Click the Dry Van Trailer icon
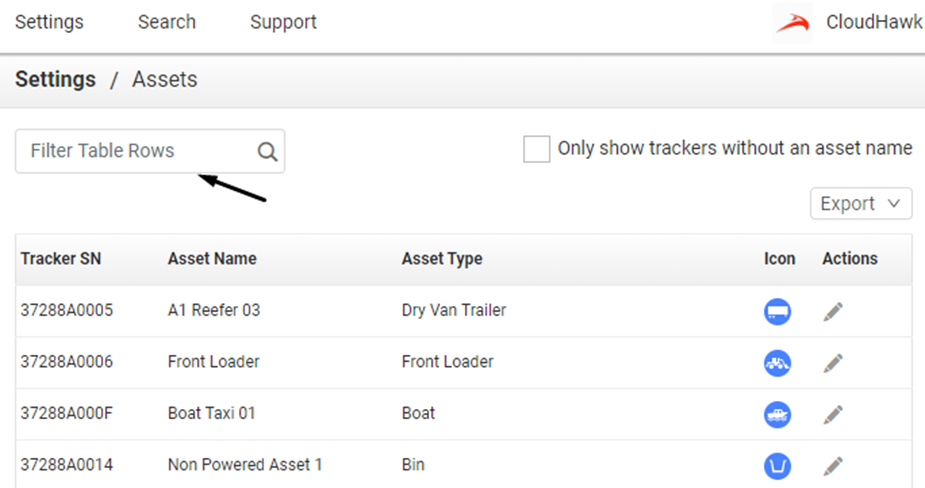 (x=778, y=311)
